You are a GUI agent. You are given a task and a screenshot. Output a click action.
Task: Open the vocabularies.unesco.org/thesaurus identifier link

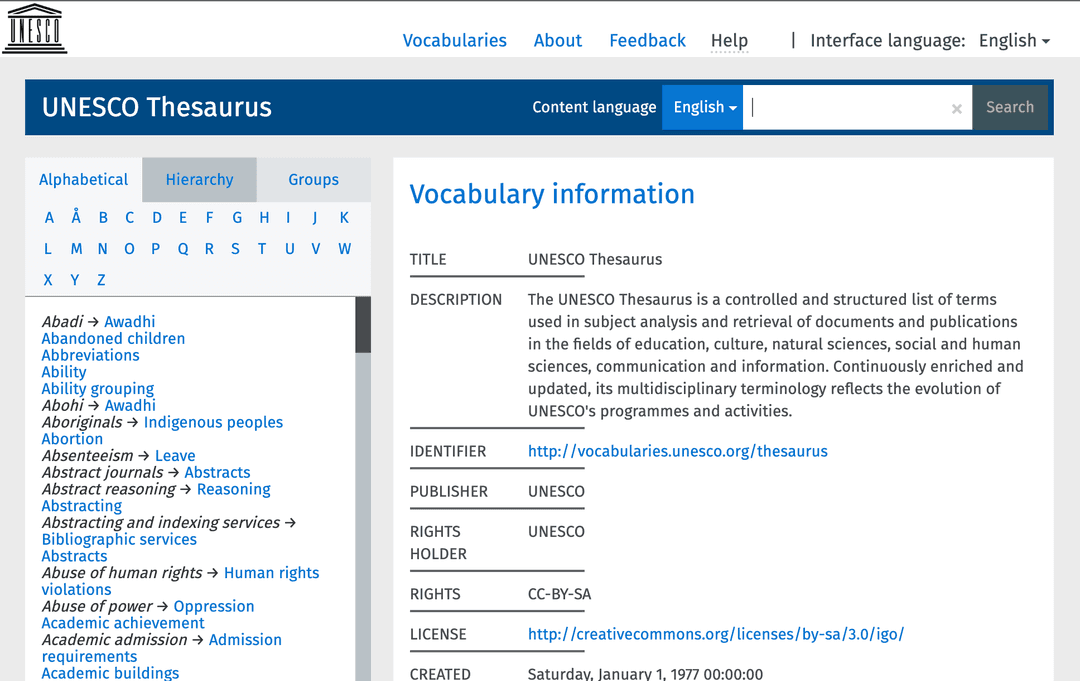[x=678, y=452]
